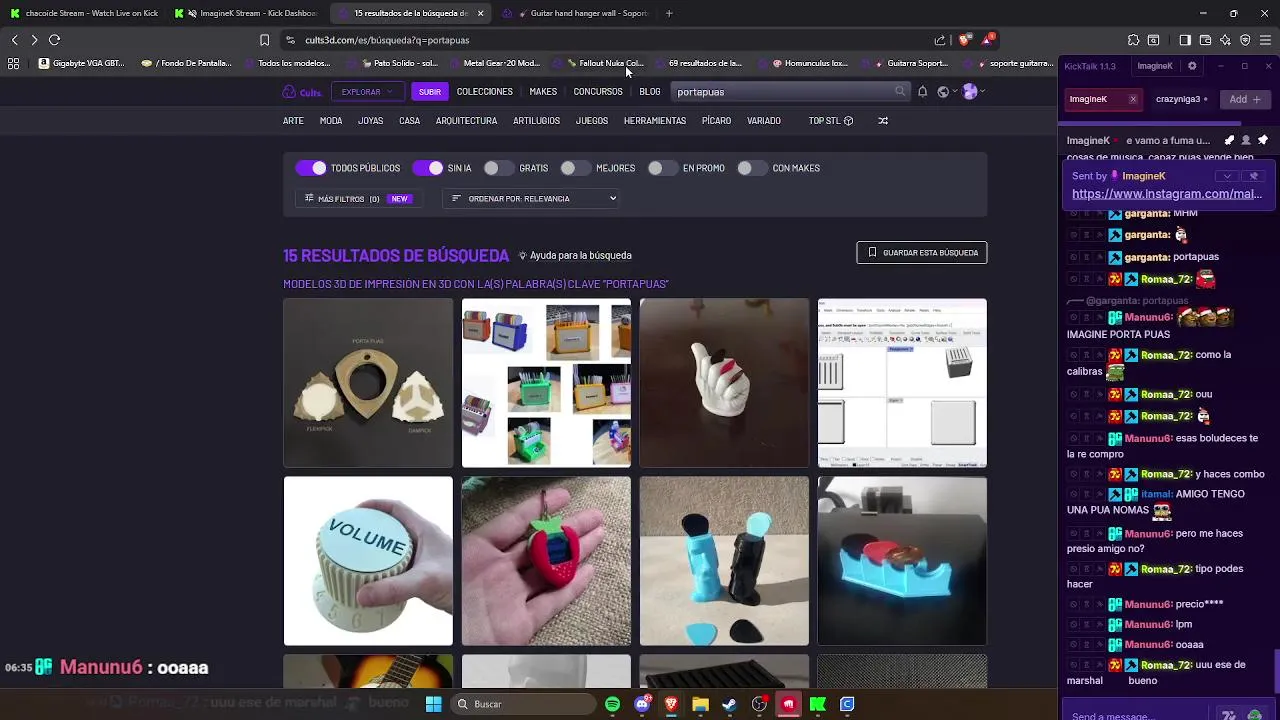
Task: Switch to the chacoide Stream browser tab
Action: (83, 13)
